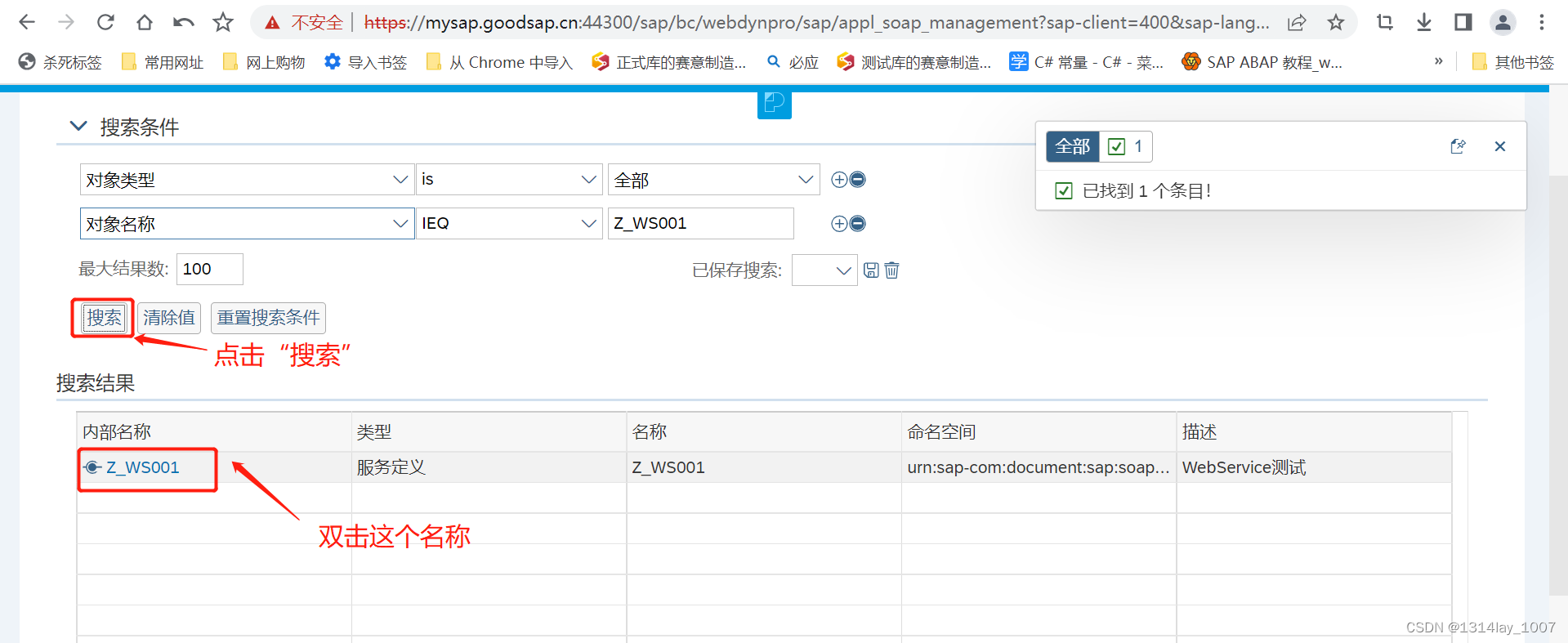Go back to the previous browser page
1568x643 pixels.
point(27,22)
